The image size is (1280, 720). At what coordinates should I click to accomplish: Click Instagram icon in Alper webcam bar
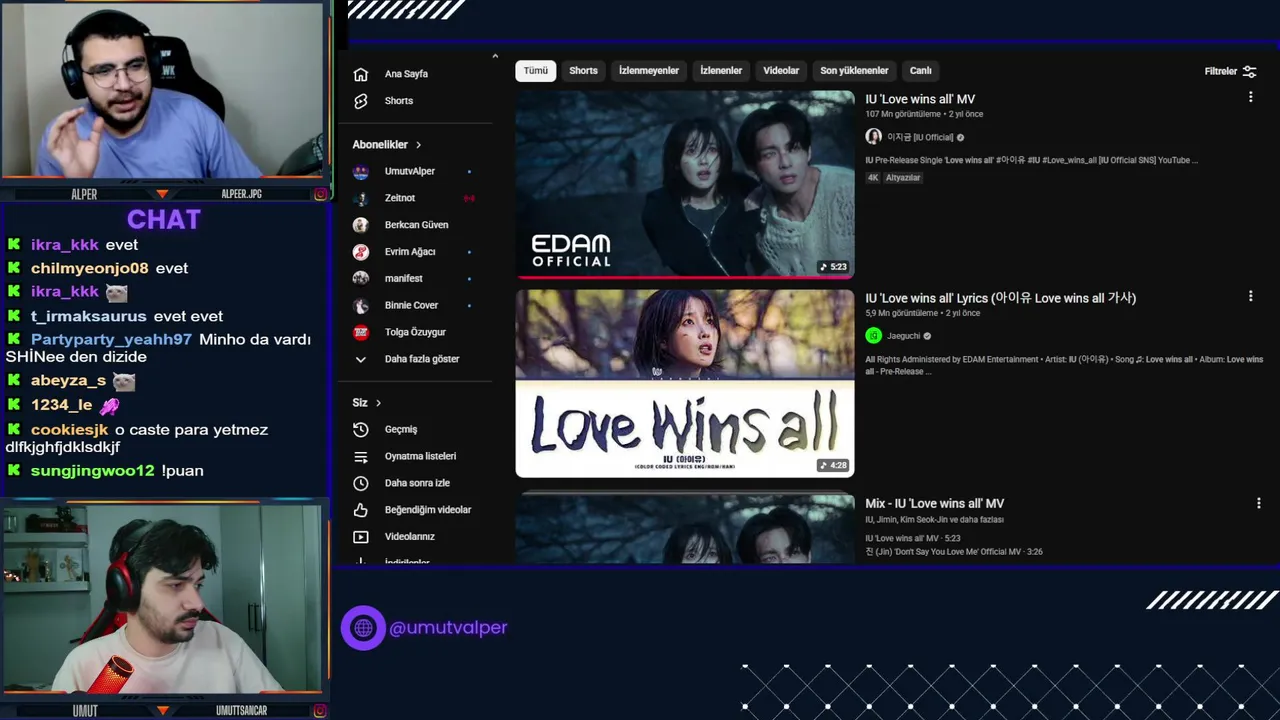320,194
